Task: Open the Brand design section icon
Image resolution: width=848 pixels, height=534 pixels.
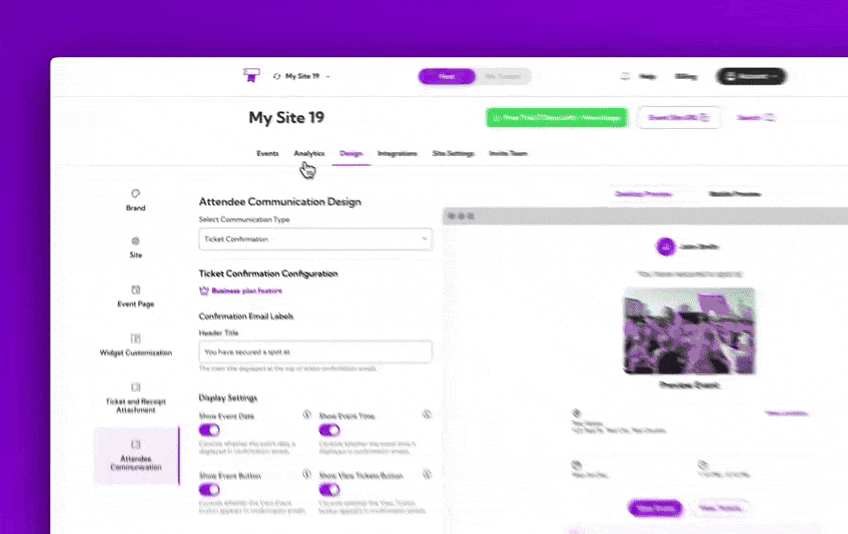Action: tap(135, 194)
